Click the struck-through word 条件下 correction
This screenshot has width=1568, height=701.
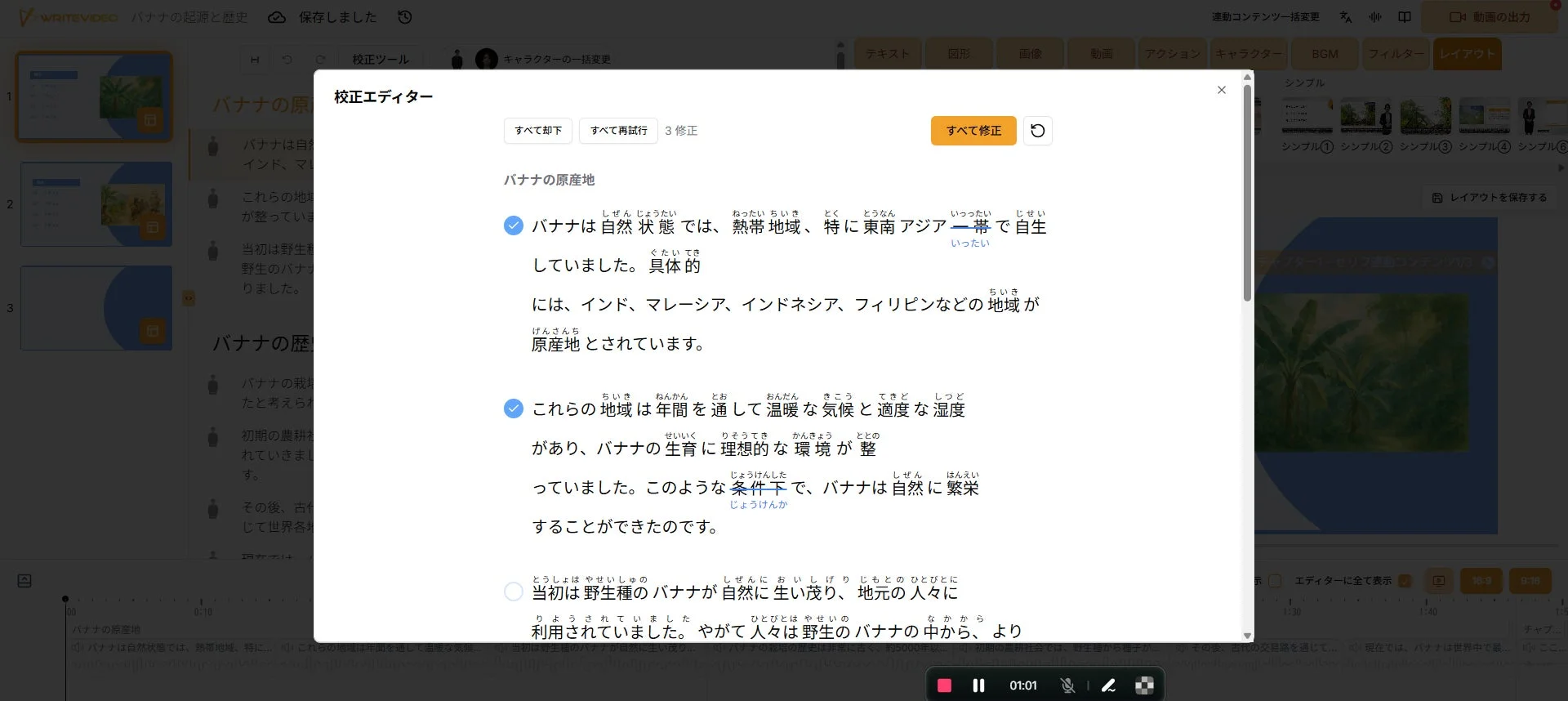click(x=759, y=488)
